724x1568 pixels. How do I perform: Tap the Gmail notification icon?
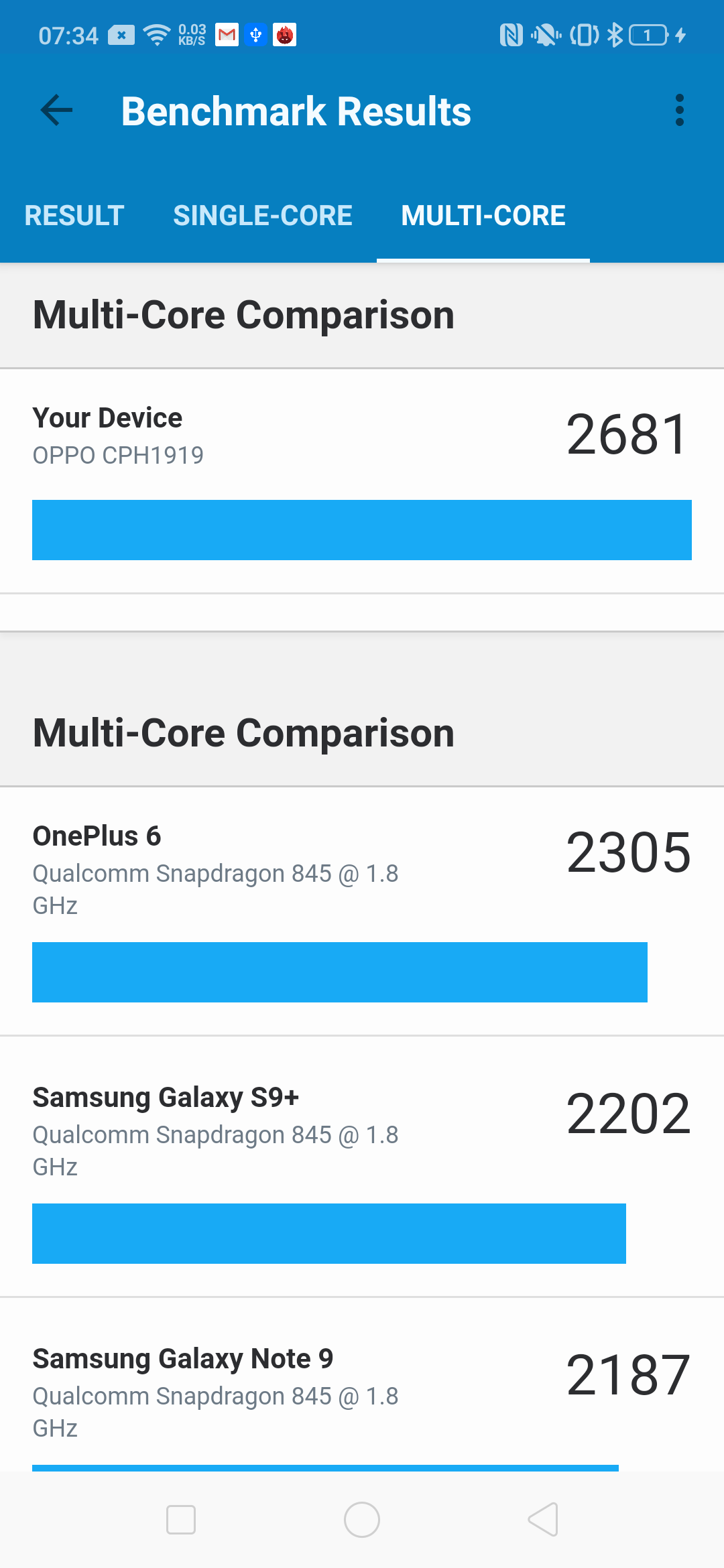[227, 35]
